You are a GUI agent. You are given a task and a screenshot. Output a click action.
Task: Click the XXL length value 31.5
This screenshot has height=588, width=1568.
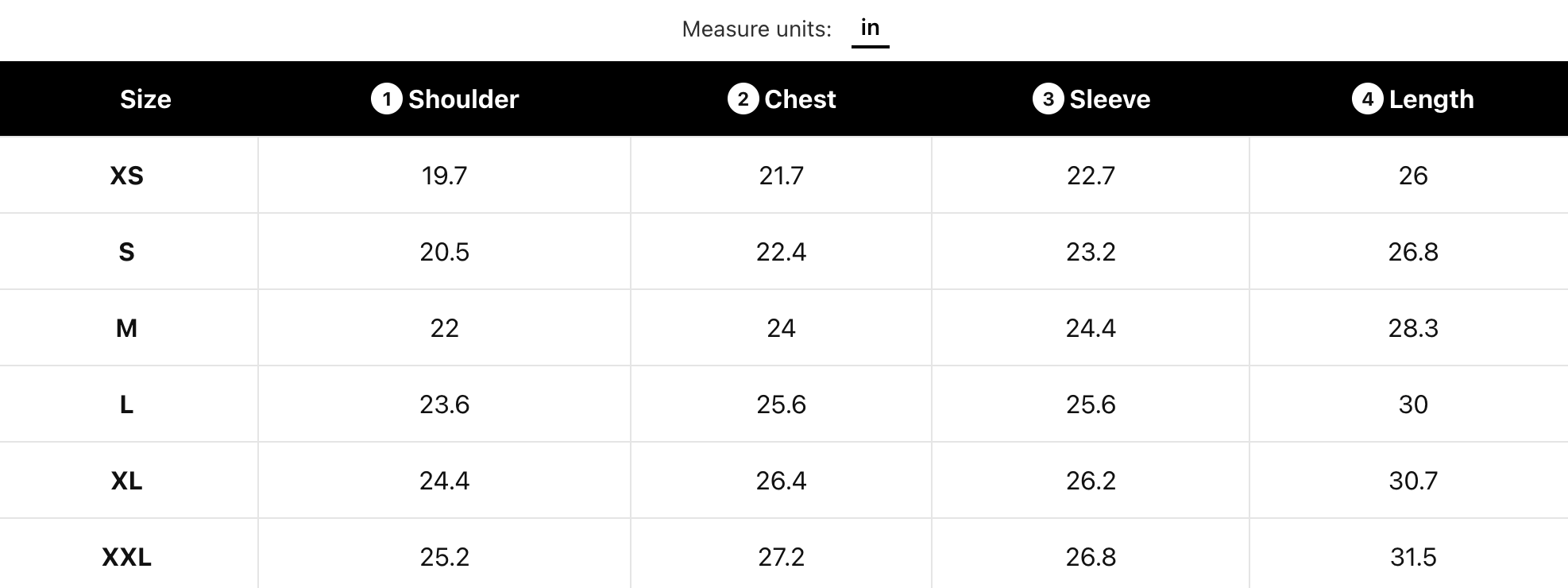click(1413, 557)
